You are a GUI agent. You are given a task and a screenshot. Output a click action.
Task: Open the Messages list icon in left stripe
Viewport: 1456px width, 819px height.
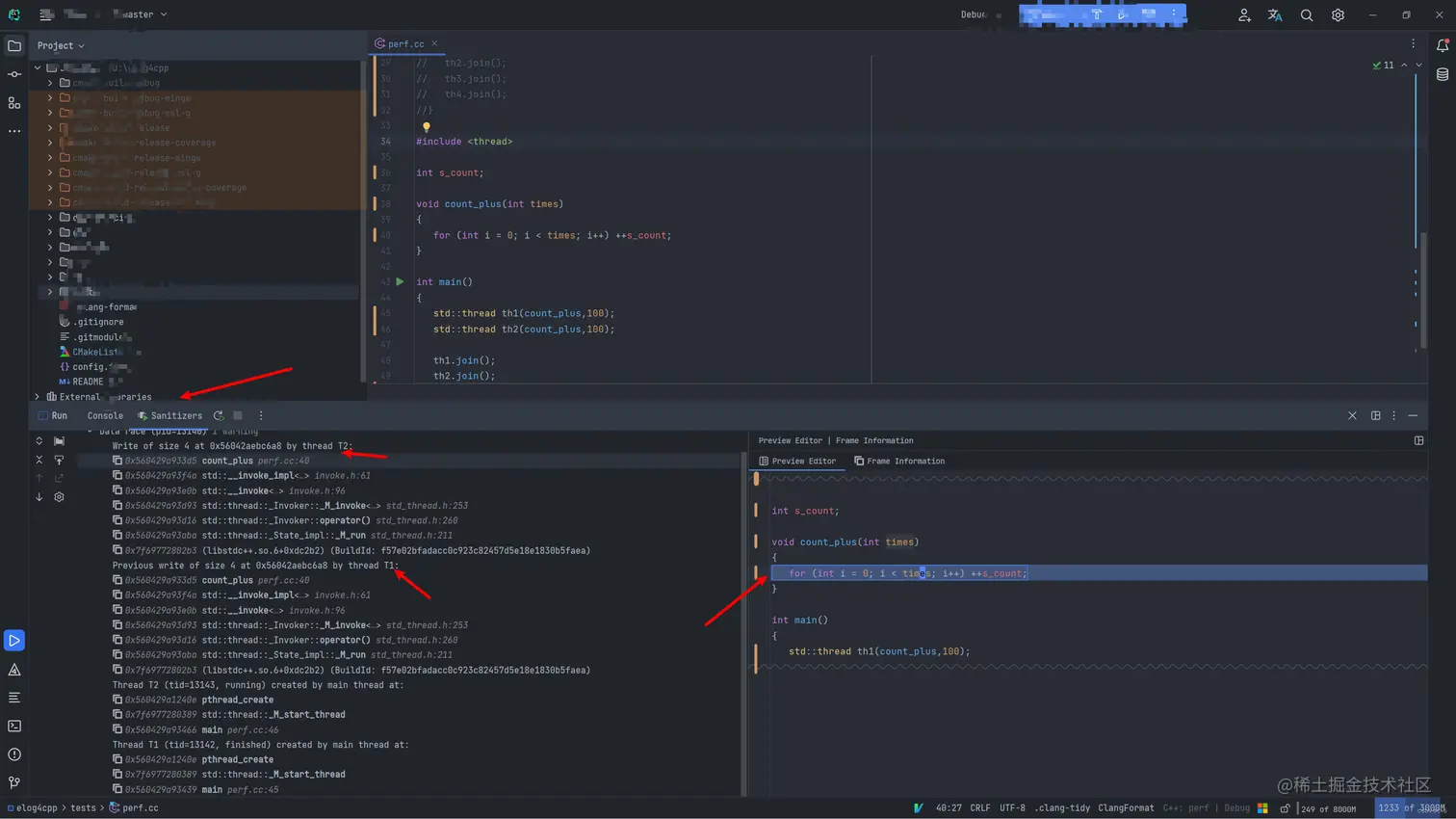tap(14, 698)
